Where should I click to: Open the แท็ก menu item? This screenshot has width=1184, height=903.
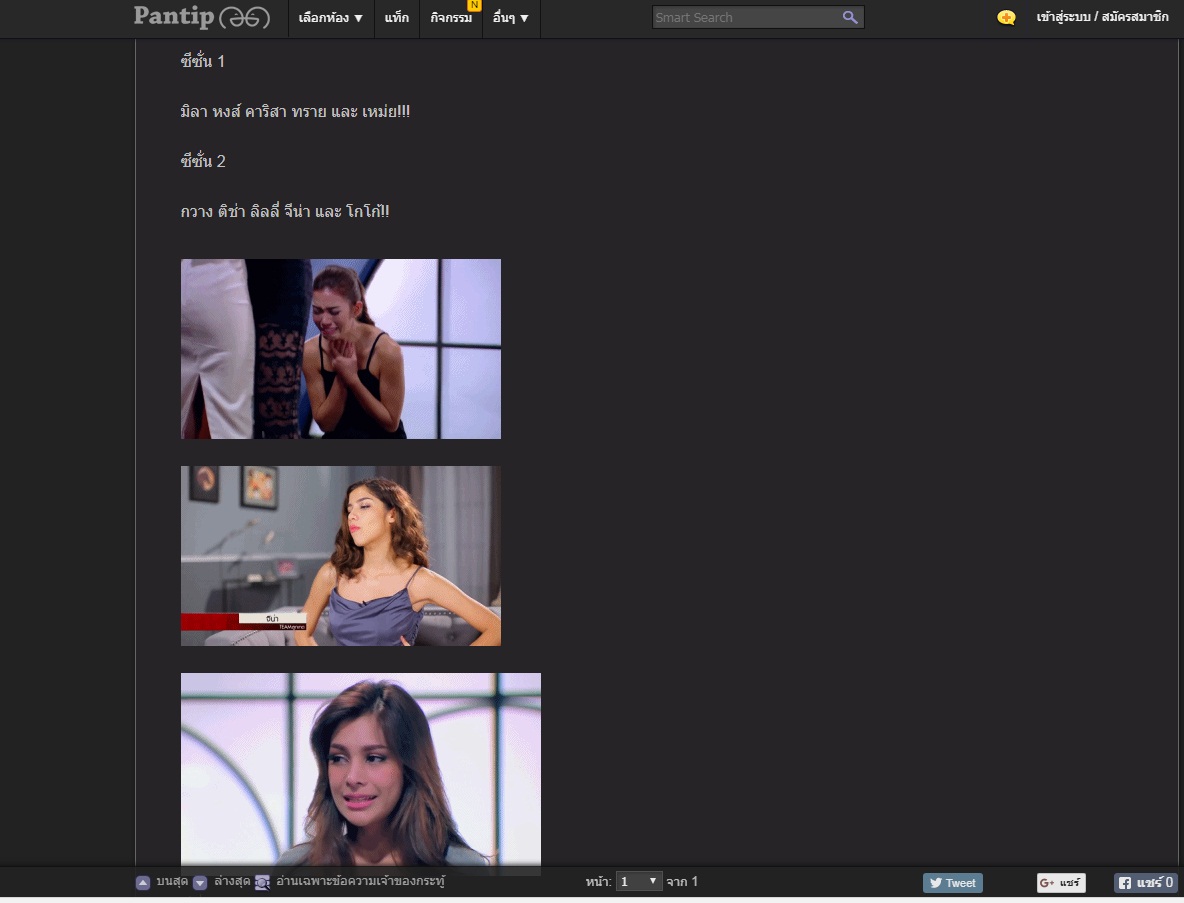pos(397,18)
